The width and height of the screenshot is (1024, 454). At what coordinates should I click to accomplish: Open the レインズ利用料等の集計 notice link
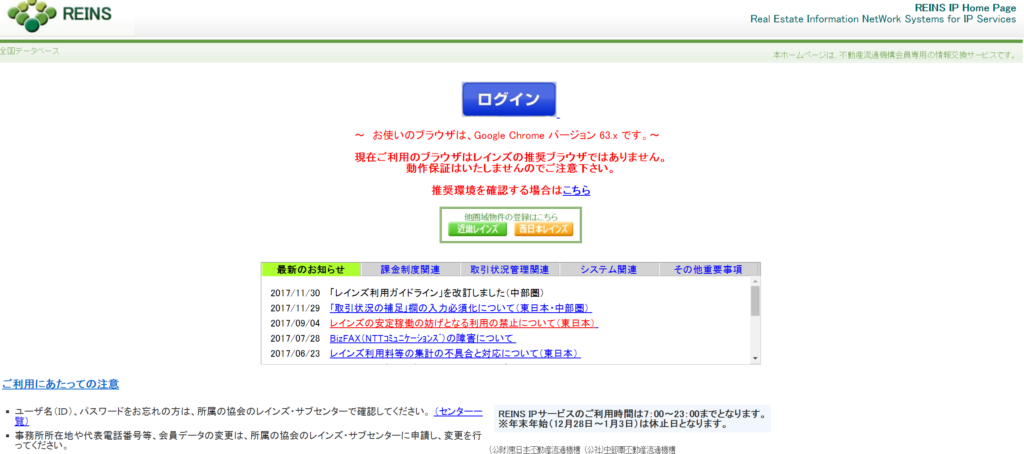(x=455, y=353)
